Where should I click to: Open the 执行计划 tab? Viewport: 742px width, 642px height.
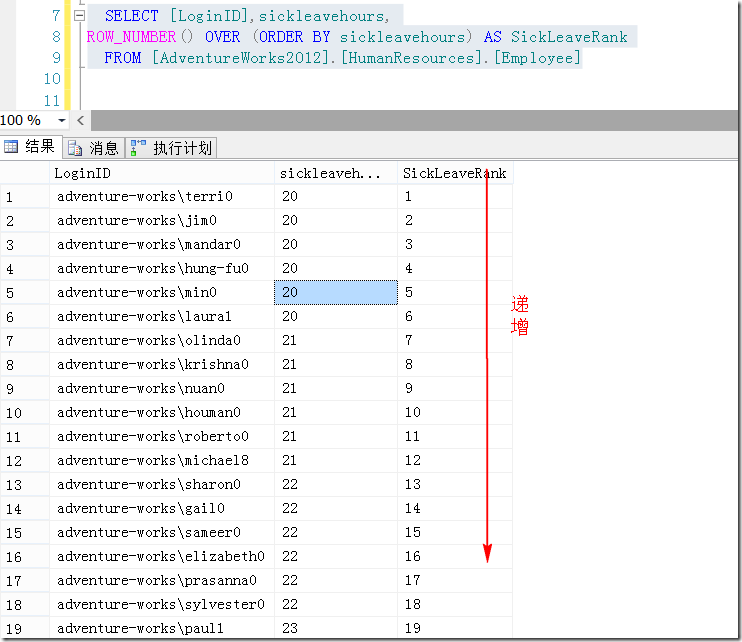(x=172, y=148)
